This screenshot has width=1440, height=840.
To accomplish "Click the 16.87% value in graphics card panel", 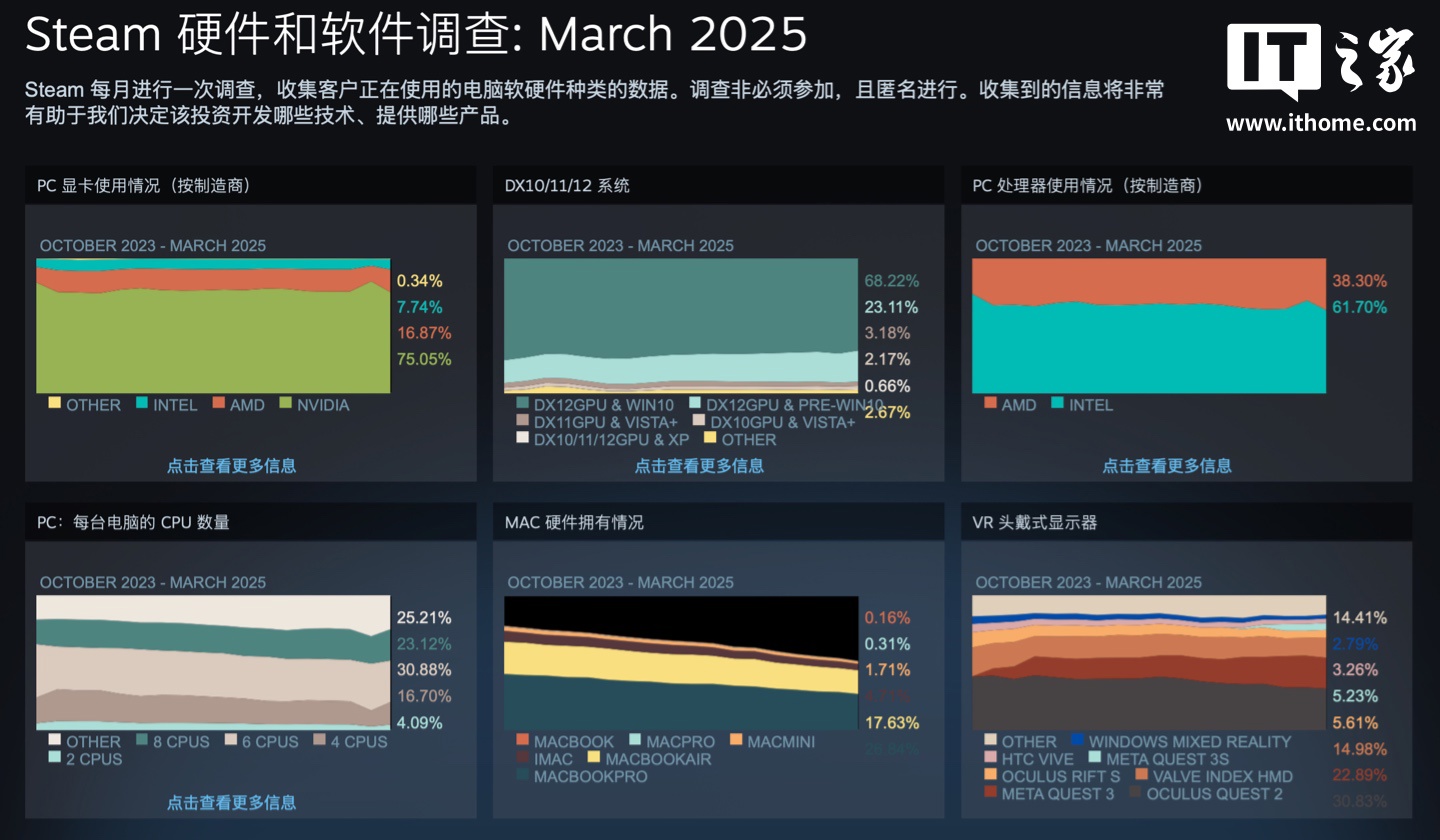I will (423, 333).
